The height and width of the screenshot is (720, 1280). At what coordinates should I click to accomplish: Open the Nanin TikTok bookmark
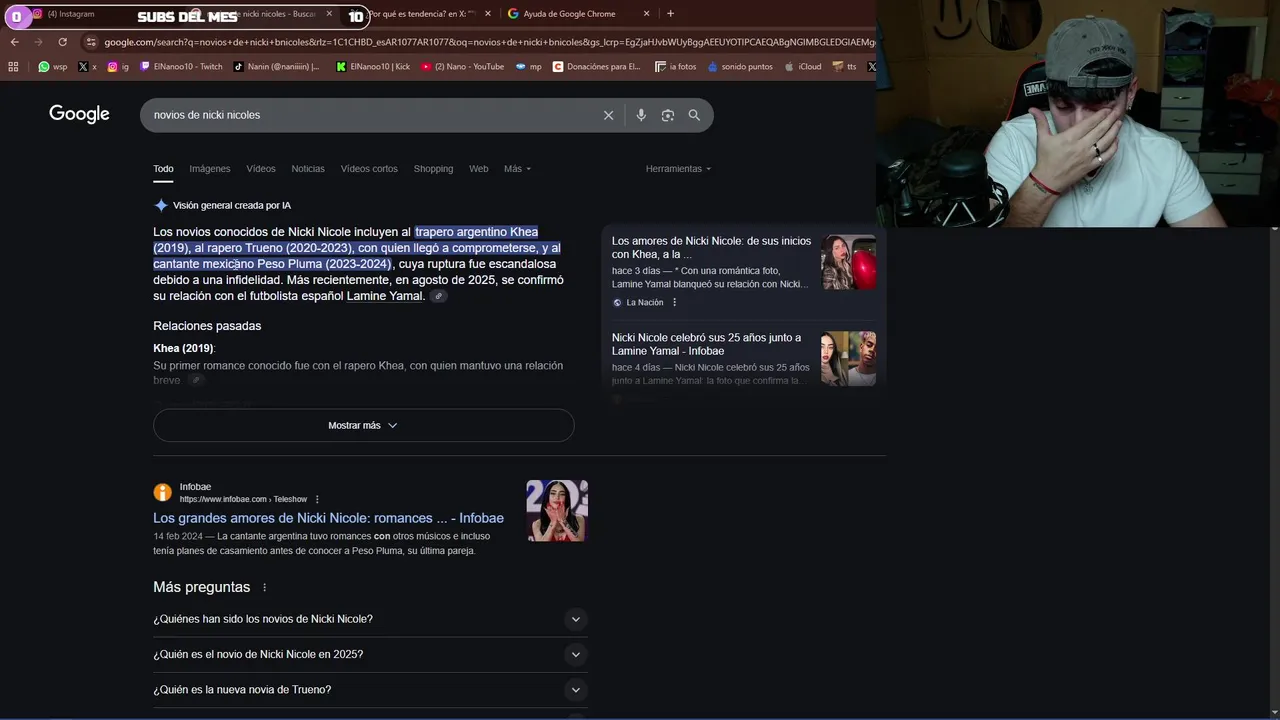pyautogui.click(x=276, y=67)
